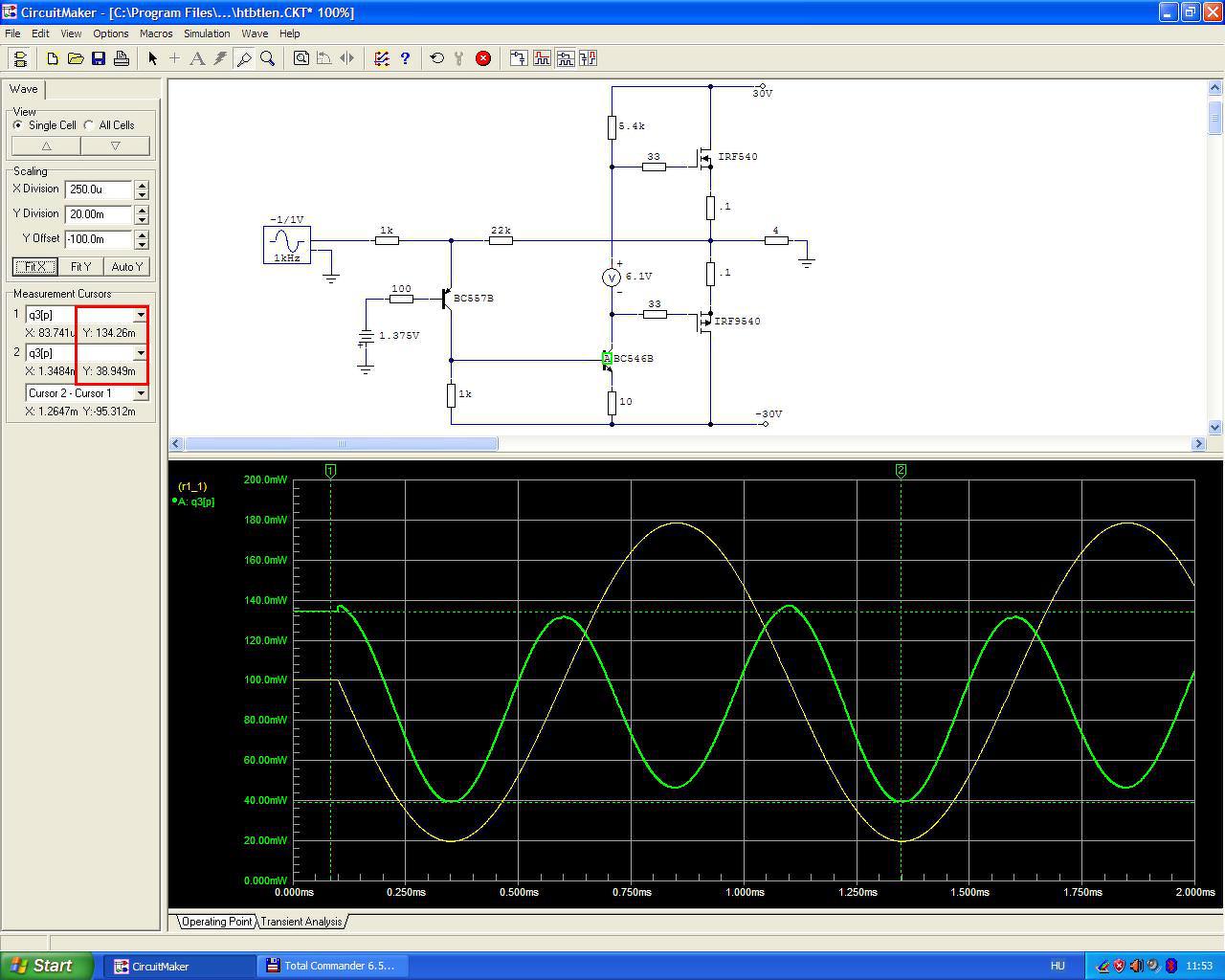Select the Text tool (letter A)
This screenshot has width=1225, height=980.
click(x=197, y=58)
